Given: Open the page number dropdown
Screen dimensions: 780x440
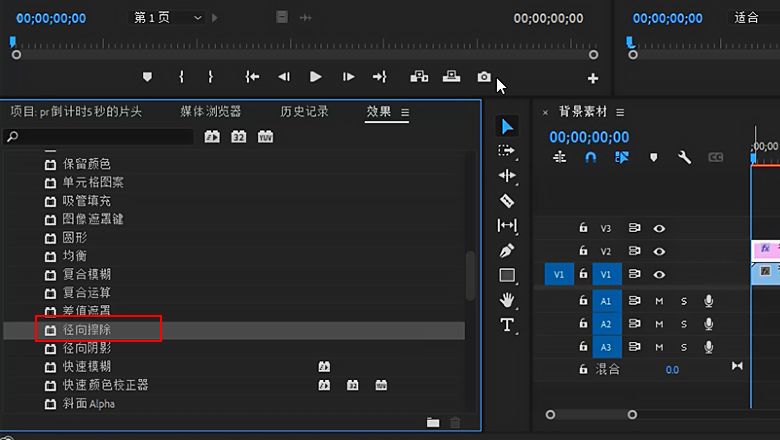Looking at the screenshot, I should click(x=167, y=18).
